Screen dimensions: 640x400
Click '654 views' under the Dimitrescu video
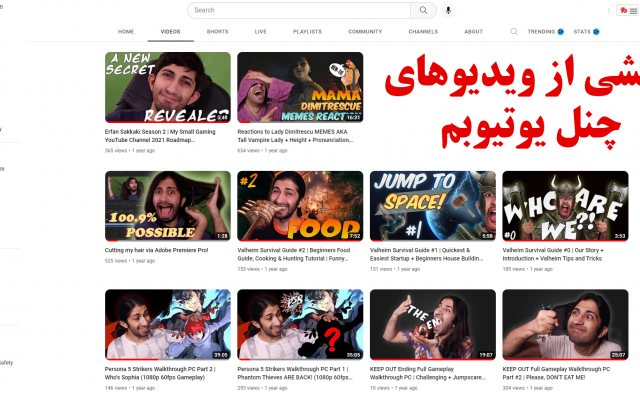click(x=248, y=151)
